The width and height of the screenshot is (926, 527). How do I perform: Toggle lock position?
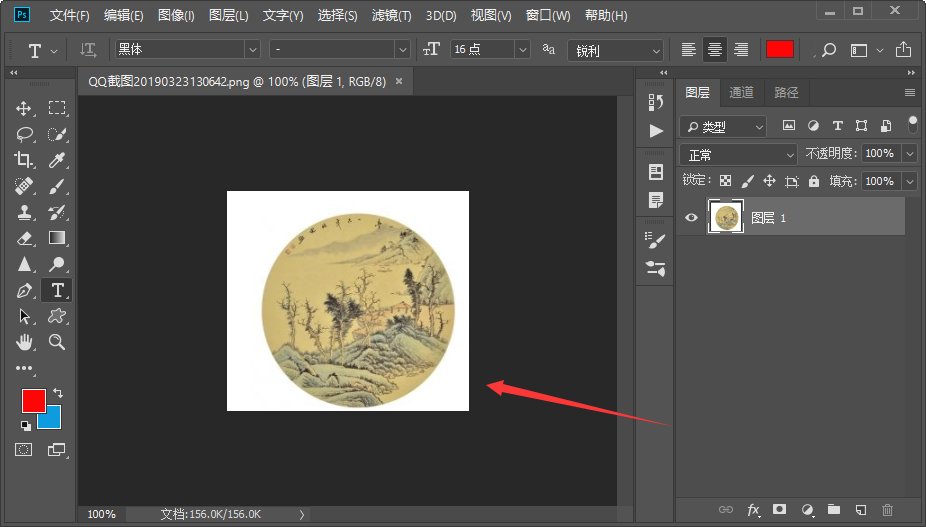(x=769, y=181)
